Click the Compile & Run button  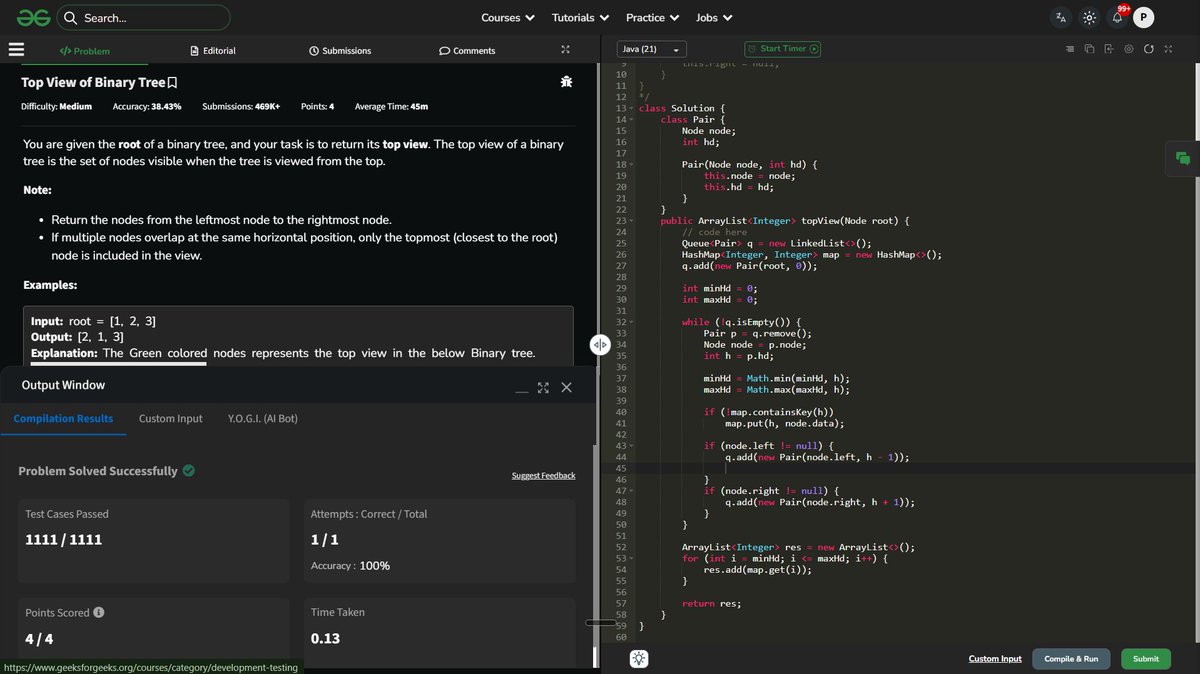[1071, 659]
